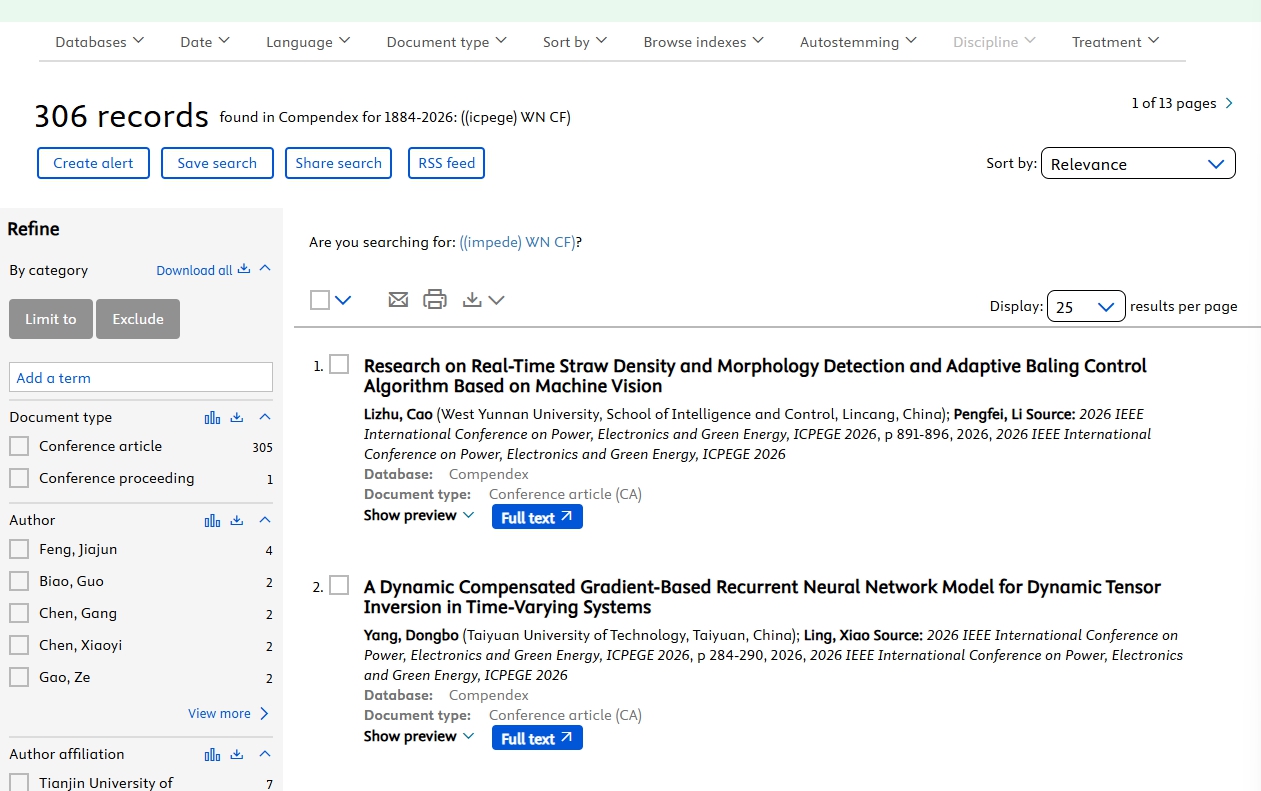Toggle Conference proceeding checkbox
1261x791 pixels.
[19, 478]
